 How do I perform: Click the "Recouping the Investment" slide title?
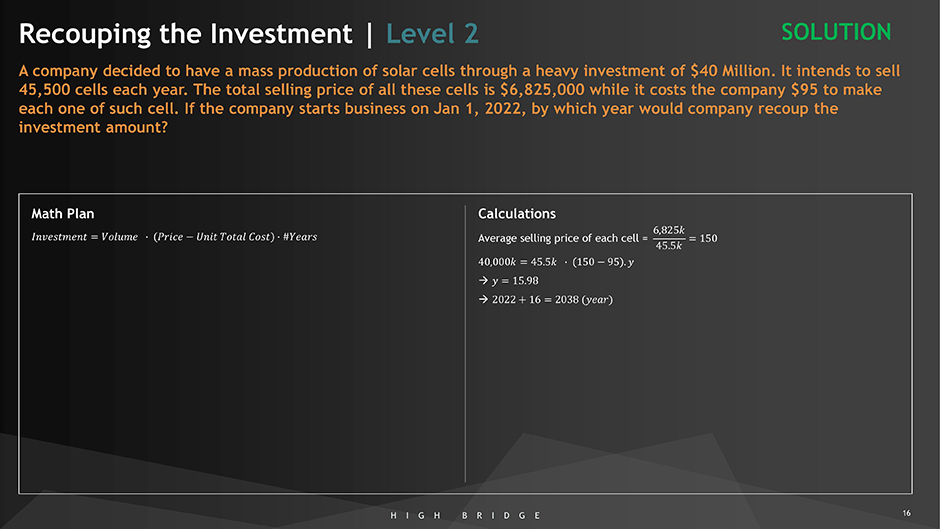[185, 34]
